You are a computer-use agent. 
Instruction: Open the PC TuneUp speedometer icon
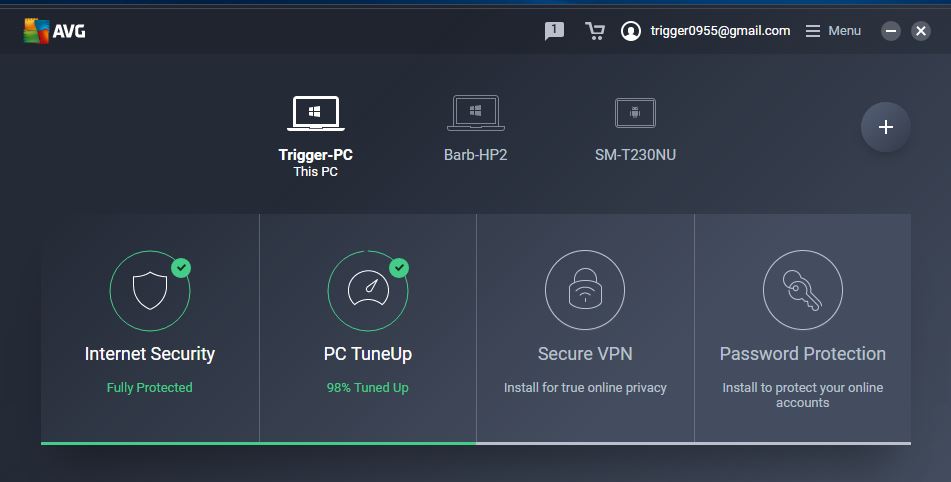tap(368, 290)
